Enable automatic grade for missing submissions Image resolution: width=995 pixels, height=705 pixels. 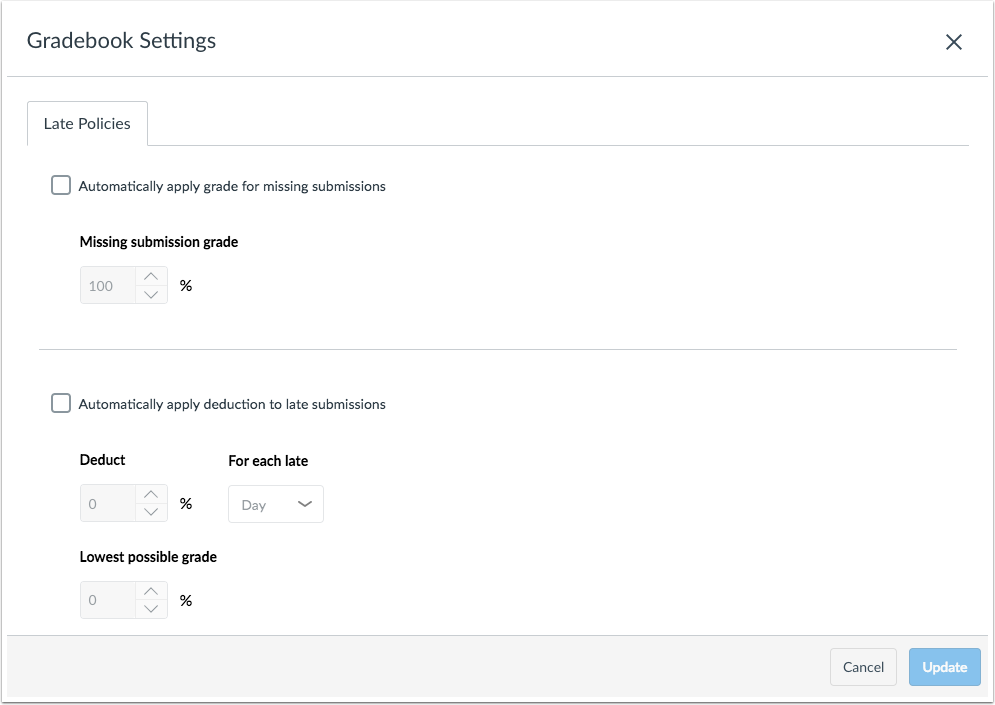pos(60,185)
